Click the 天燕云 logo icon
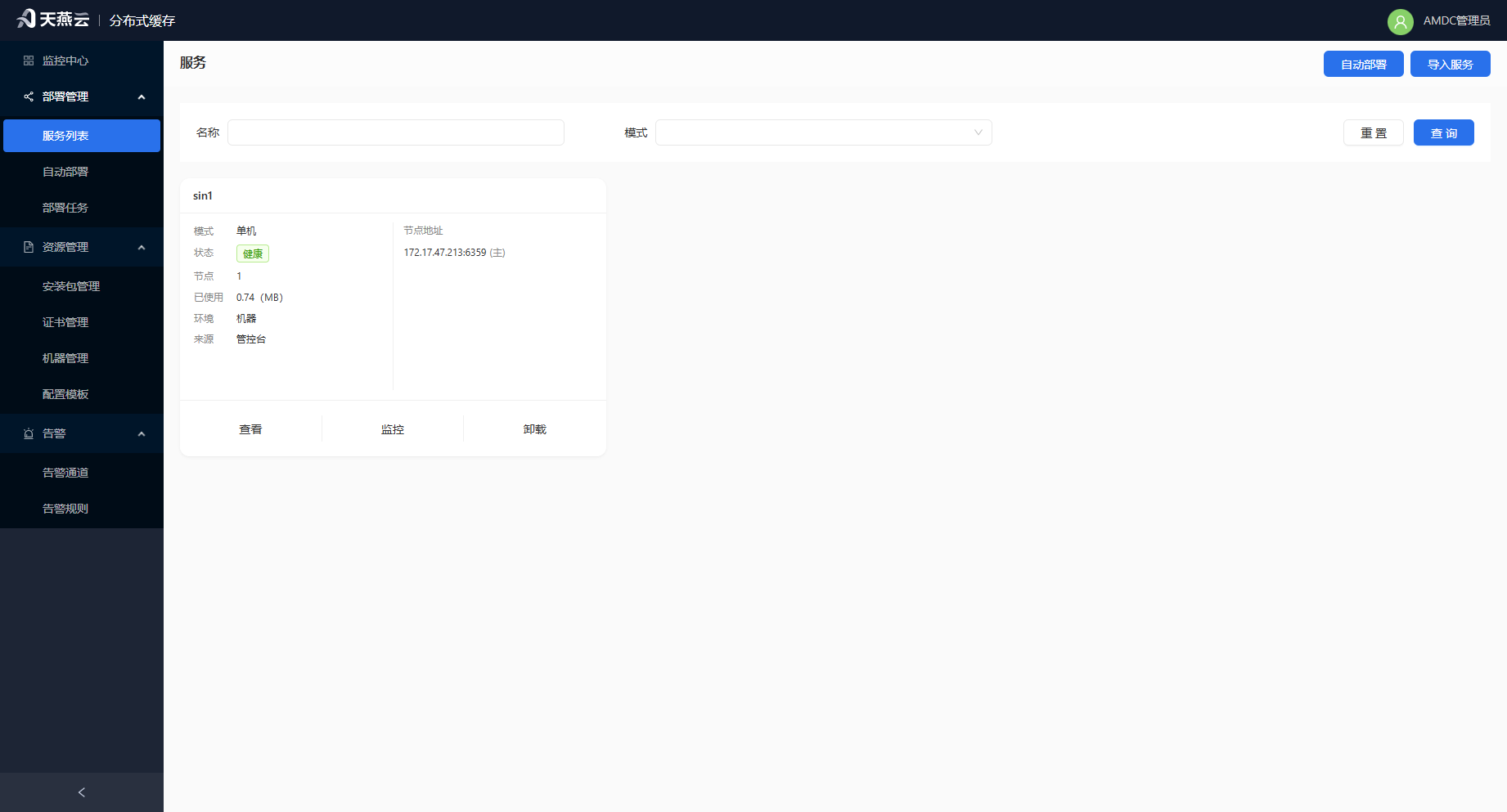Image resolution: width=1507 pixels, height=812 pixels. pos(26,19)
